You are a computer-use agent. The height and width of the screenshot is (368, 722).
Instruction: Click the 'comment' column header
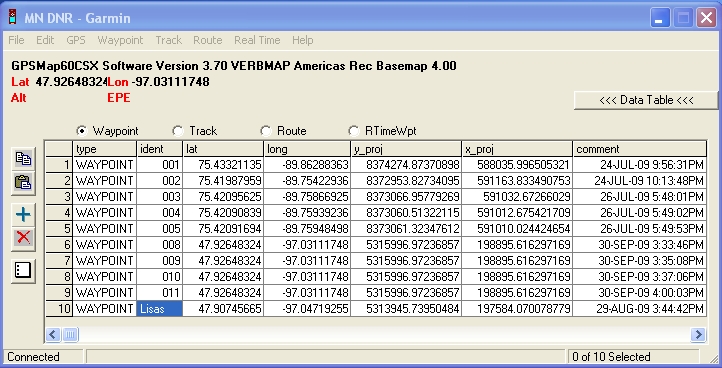coord(640,149)
